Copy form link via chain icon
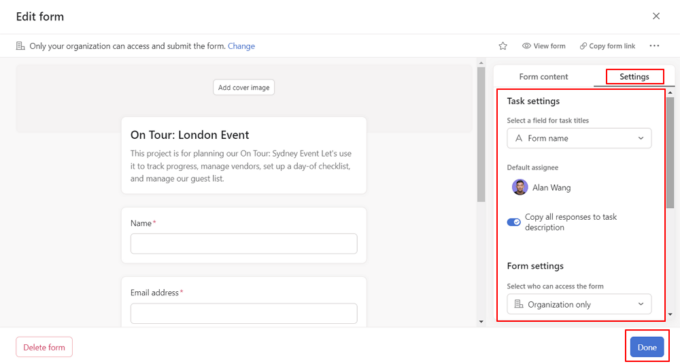 [607, 46]
